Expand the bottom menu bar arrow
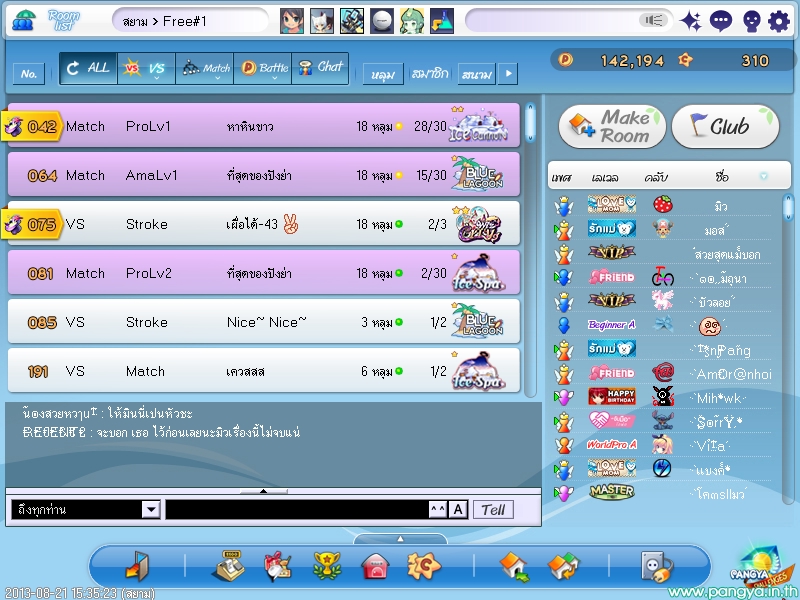 (x=401, y=539)
